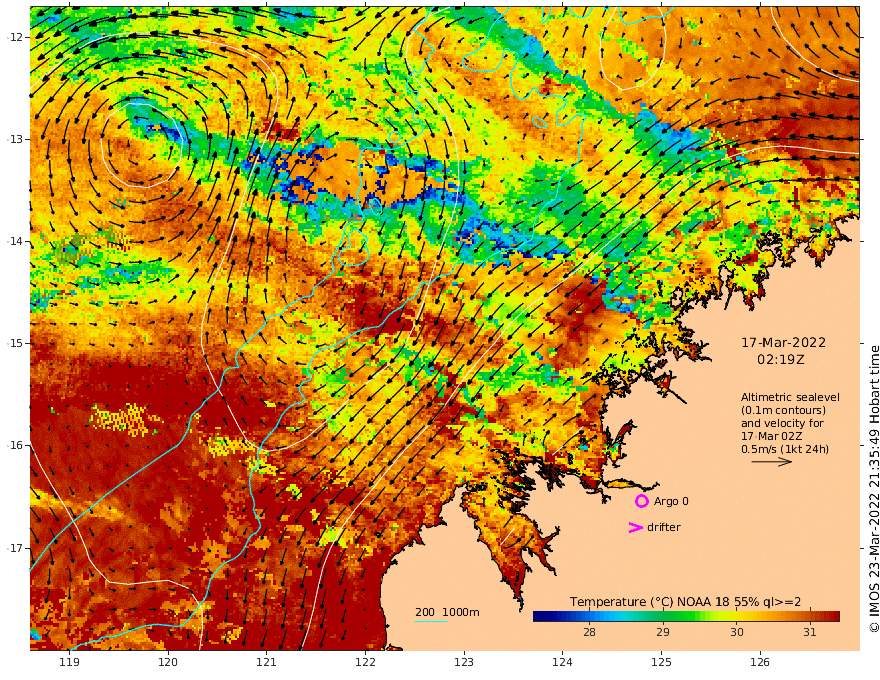
Task: Click the 'Temperature (°C) NOAA 18' title
Action: [649, 602]
